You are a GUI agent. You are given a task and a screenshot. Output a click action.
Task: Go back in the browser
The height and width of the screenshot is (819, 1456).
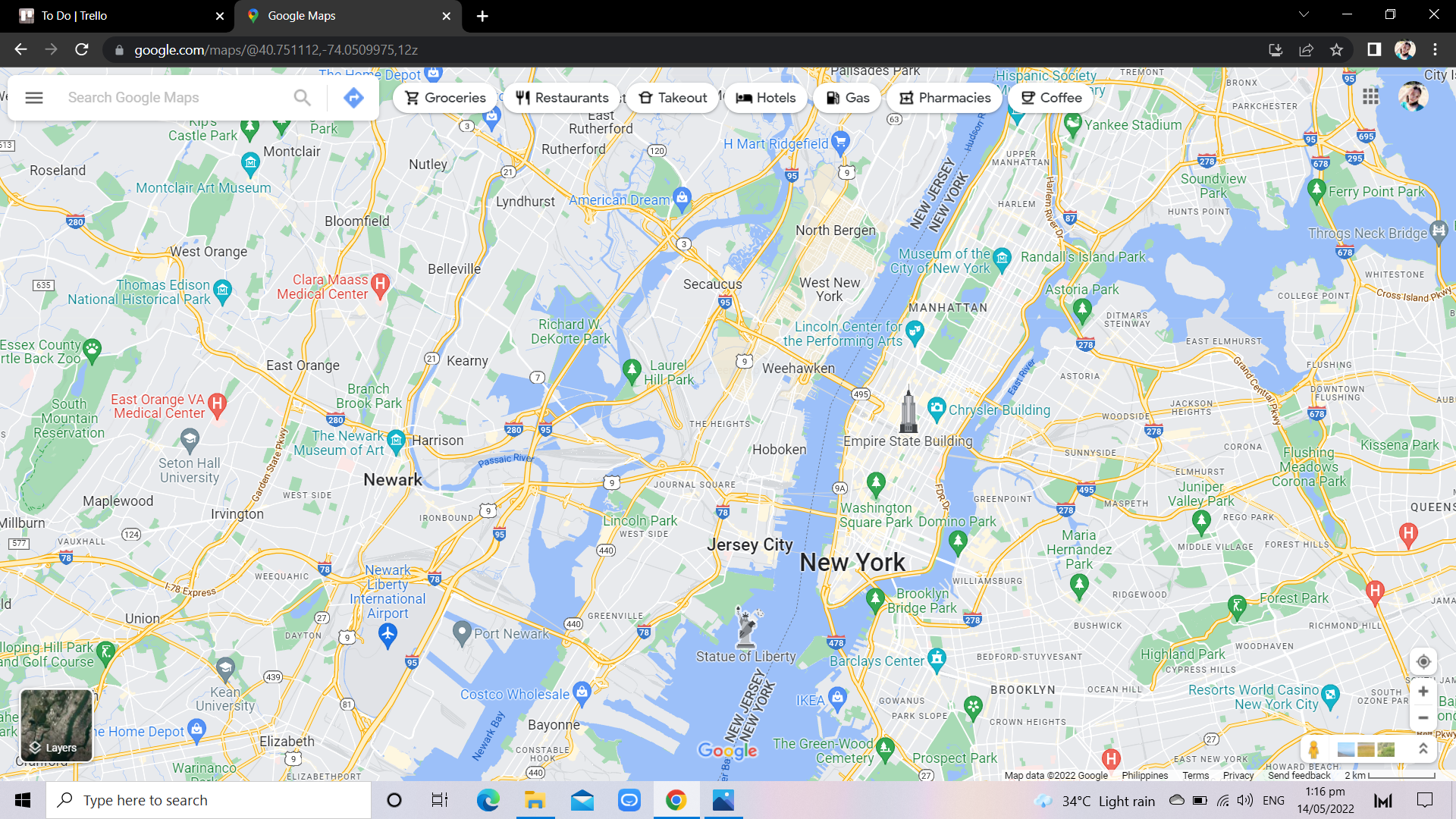20,49
